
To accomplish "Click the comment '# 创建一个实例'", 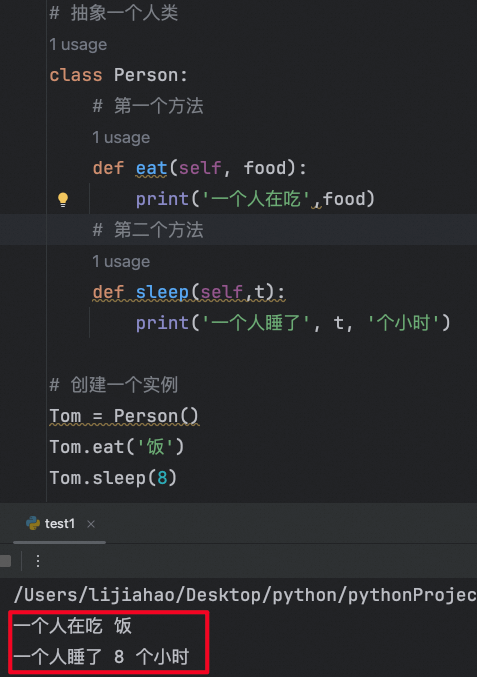I will click(x=114, y=385).
